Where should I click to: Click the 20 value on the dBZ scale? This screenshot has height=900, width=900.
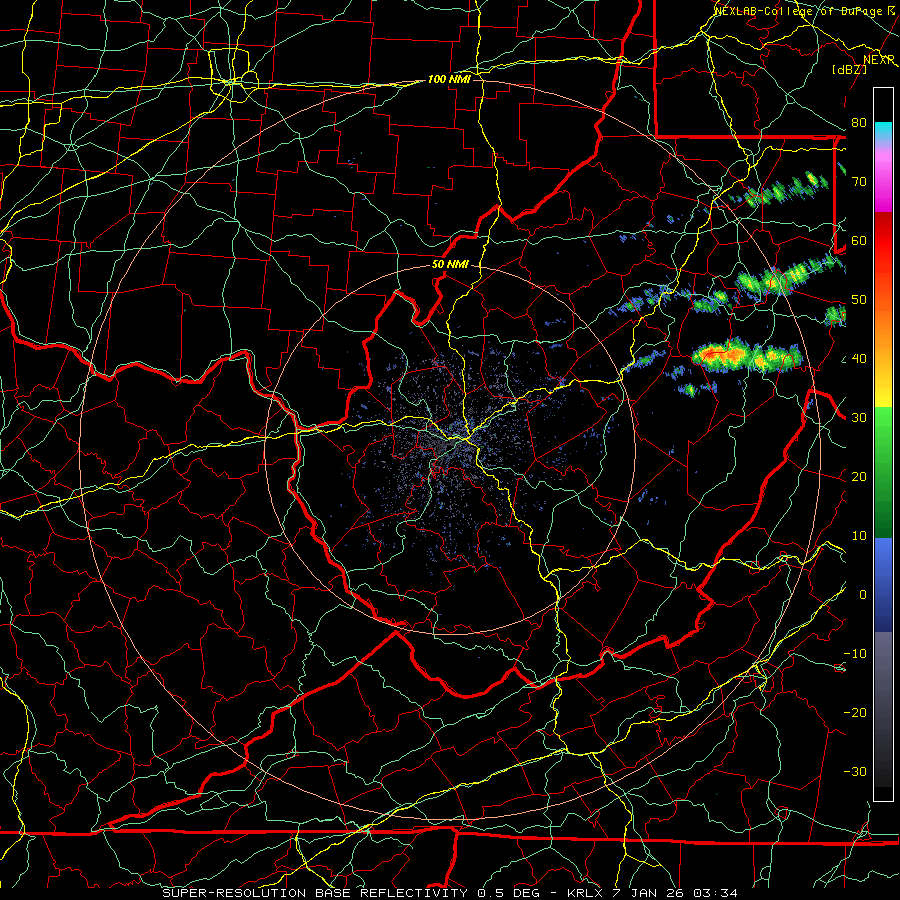coord(859,477)
